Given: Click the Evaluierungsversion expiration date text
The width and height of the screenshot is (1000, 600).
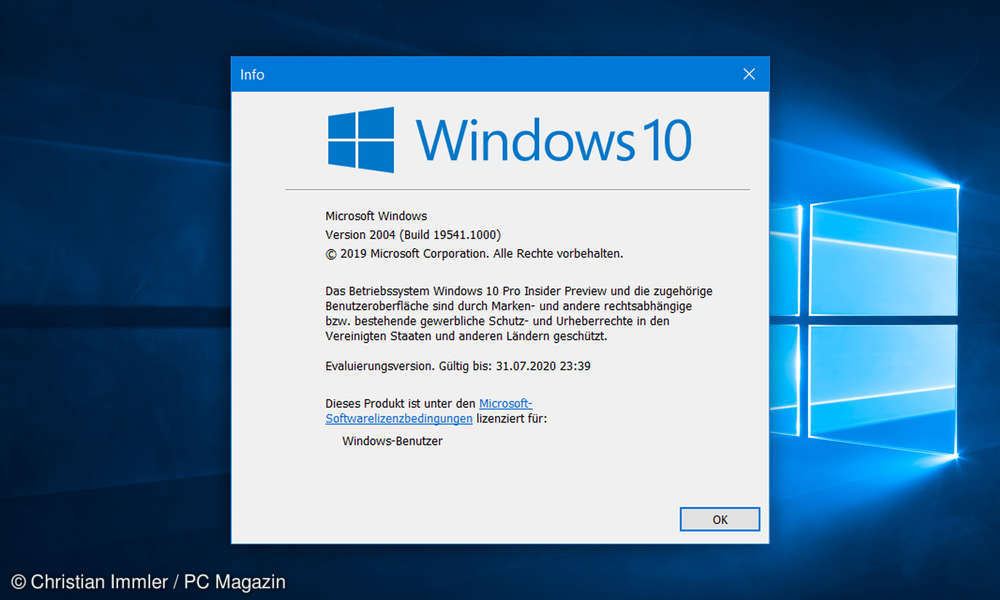Looking at the screenshot, I should 456,366.
